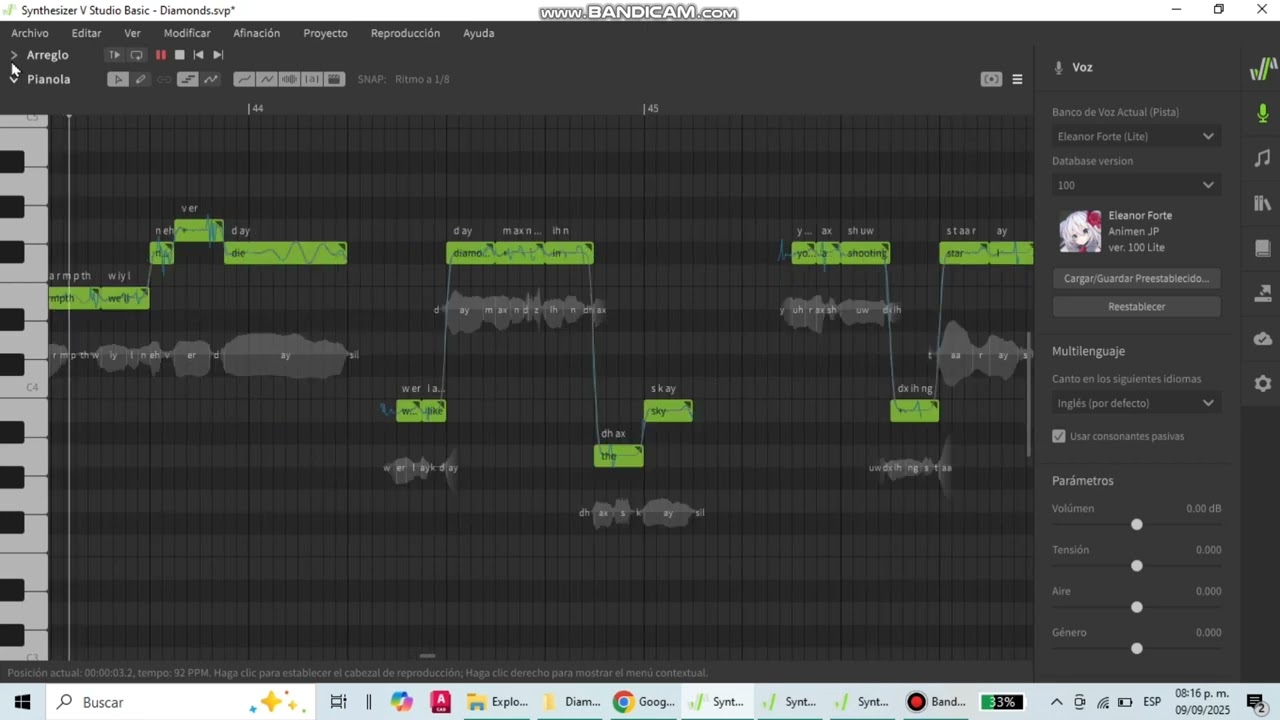Image resolution: width=1280 pixels, height=720 pixels.
Task: Toggle the phoneme |a| display icon
Action: click(312, 79)
